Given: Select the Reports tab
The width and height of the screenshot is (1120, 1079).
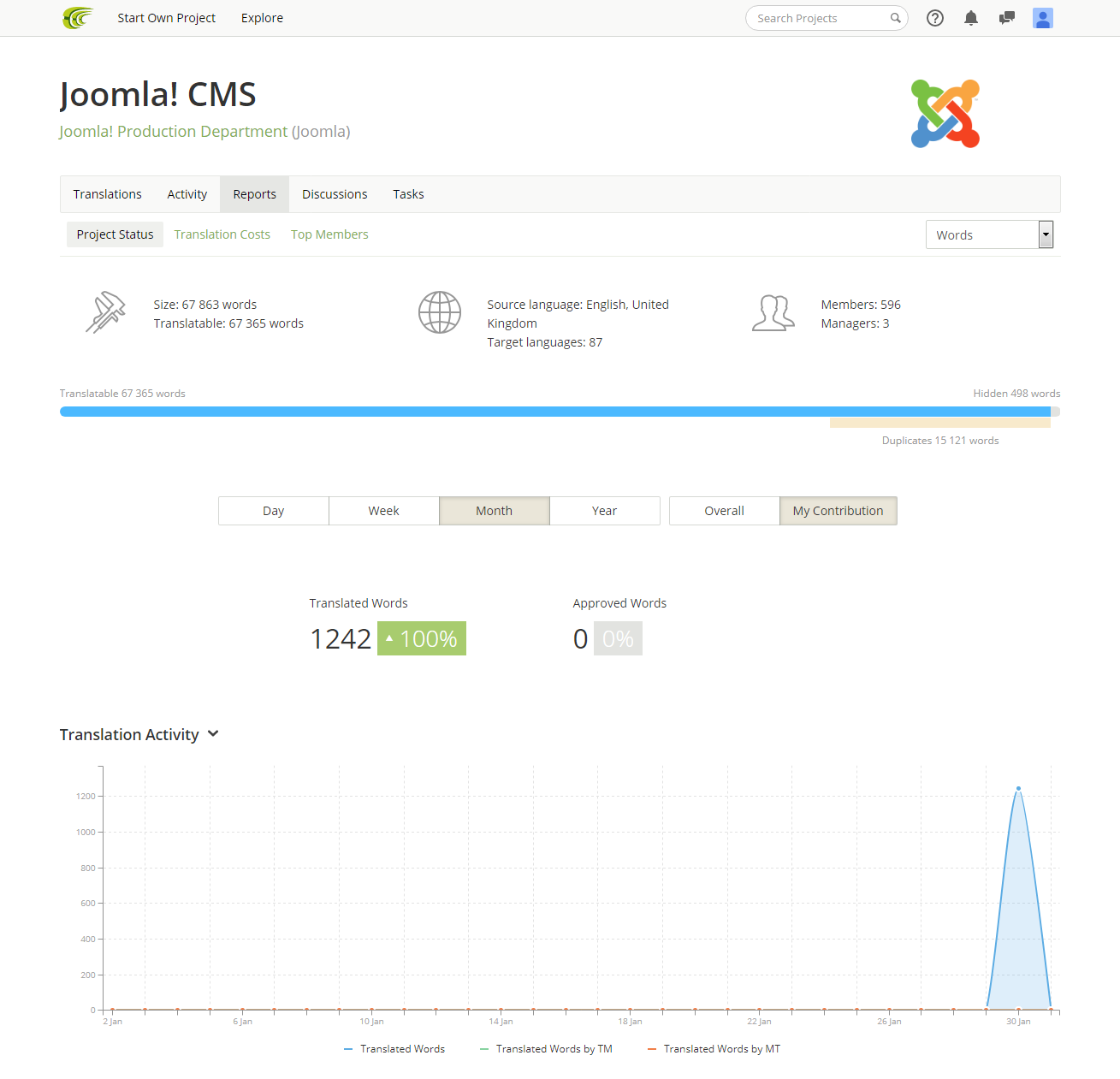Looking at the screenshot, I should tap(255, 194).
